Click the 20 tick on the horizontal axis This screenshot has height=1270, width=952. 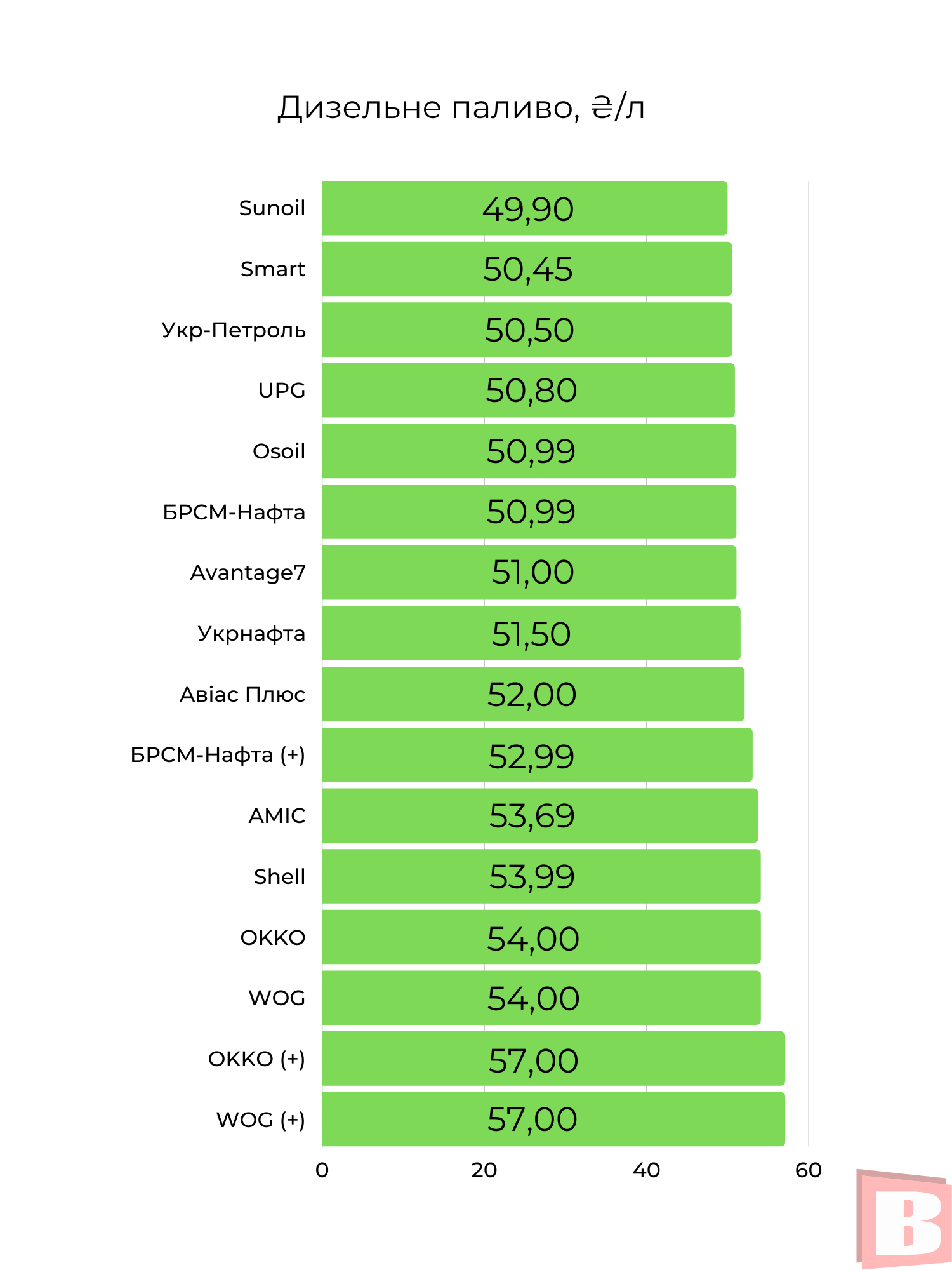[484, 1170]
